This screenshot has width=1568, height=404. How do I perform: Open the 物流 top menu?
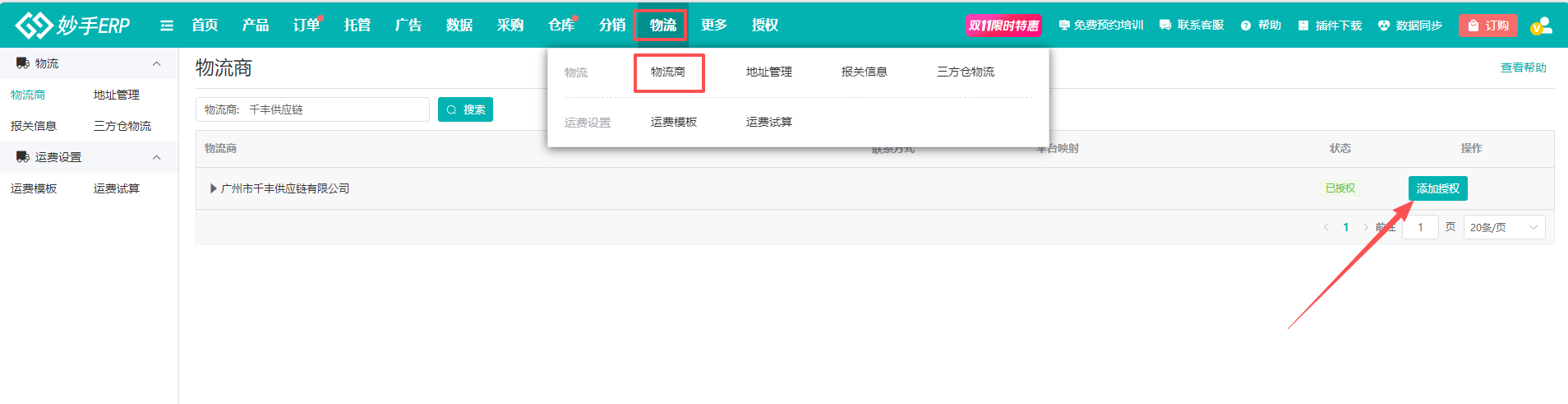click(x=663, y=26)
